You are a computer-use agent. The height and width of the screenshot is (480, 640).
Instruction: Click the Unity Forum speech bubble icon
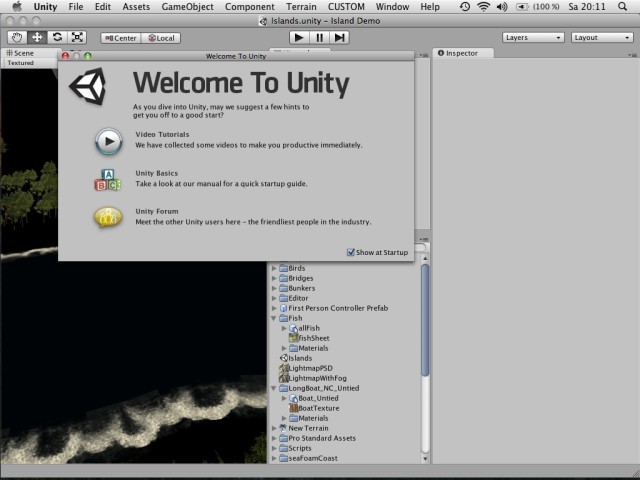(x=108, y=217)
